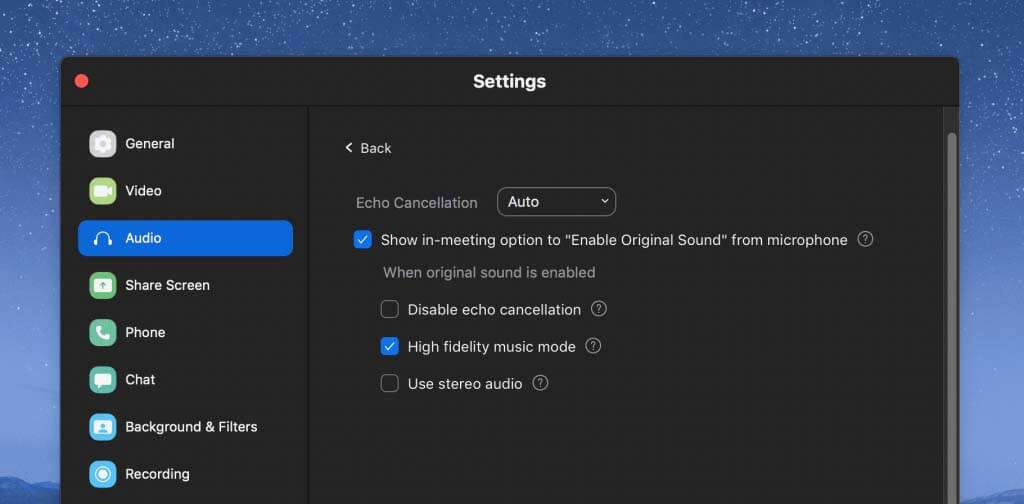
Task: Close Settings with the red button
Action: coord(82,81)
